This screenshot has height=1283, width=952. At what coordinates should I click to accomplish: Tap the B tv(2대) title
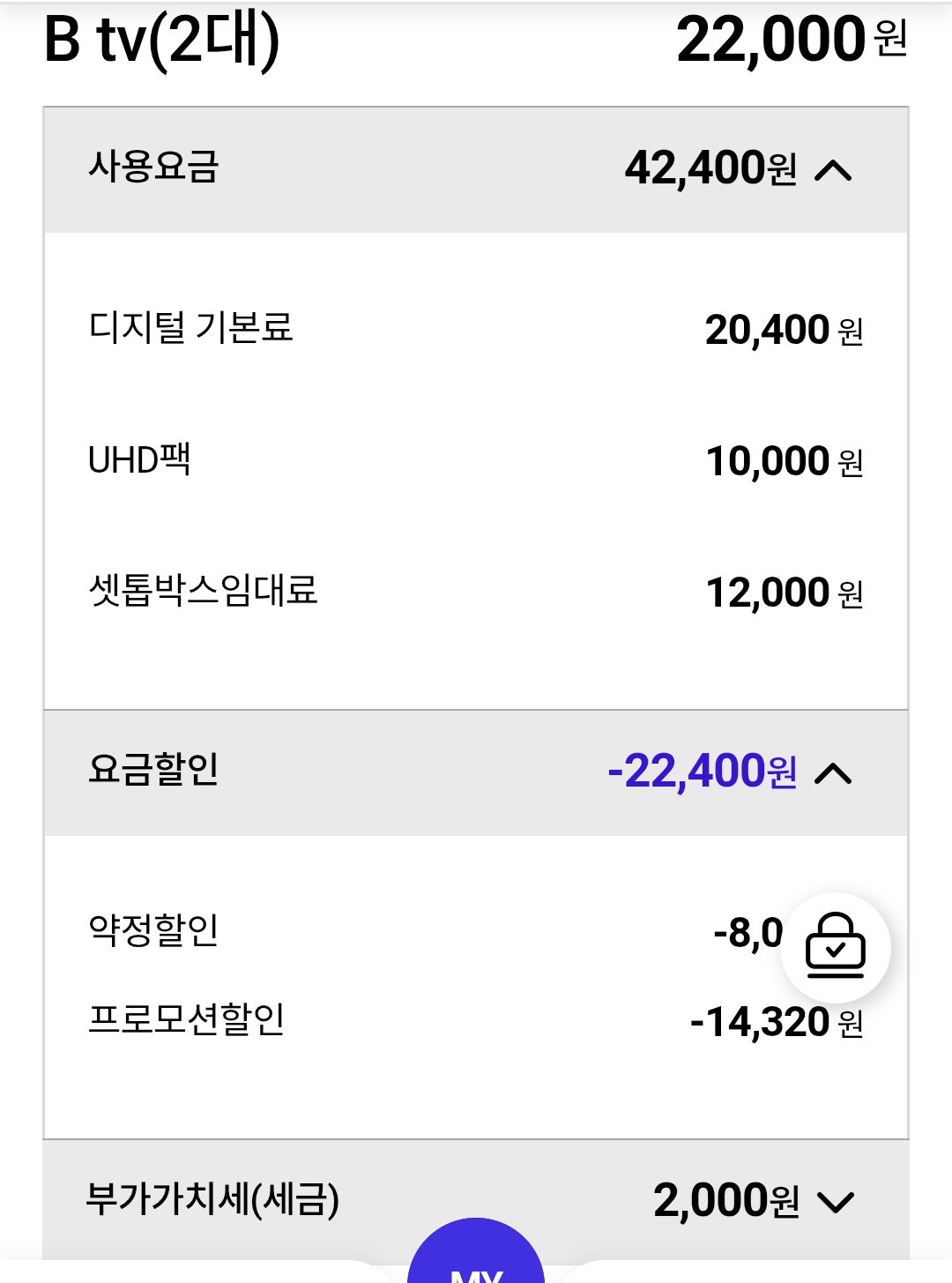pos(162,41)
